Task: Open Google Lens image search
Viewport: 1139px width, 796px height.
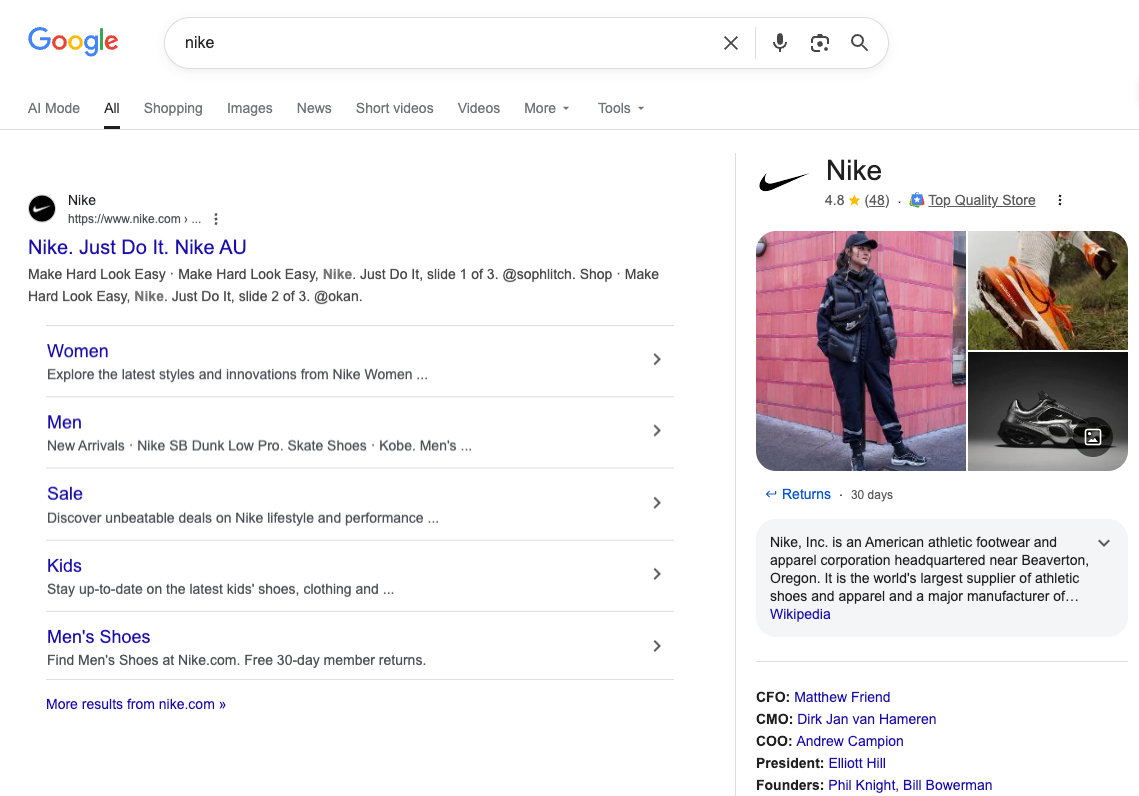Action: point(819,43)
